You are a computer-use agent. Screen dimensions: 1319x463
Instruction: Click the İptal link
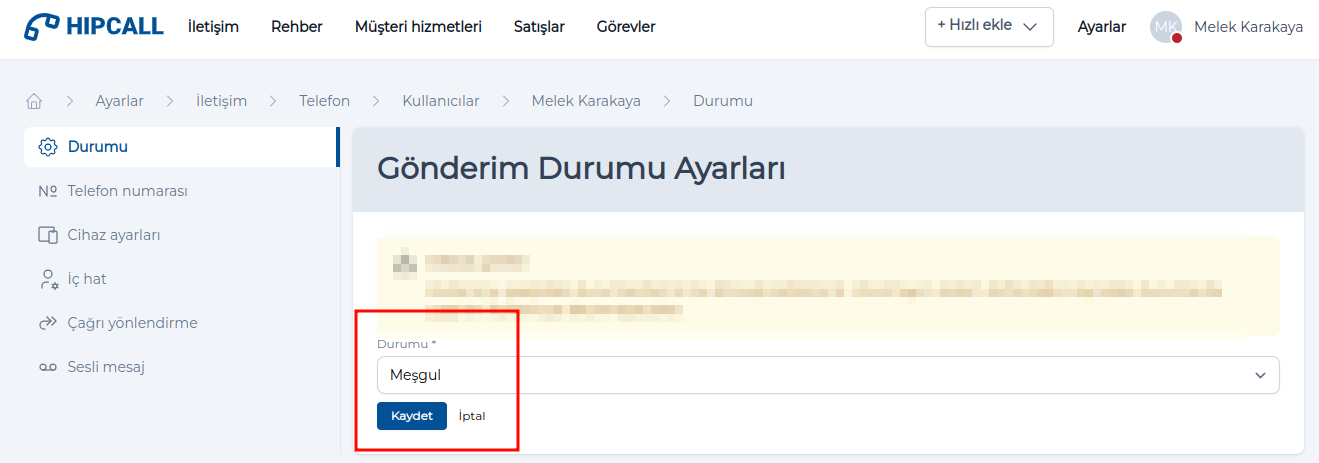coord(471,416)
